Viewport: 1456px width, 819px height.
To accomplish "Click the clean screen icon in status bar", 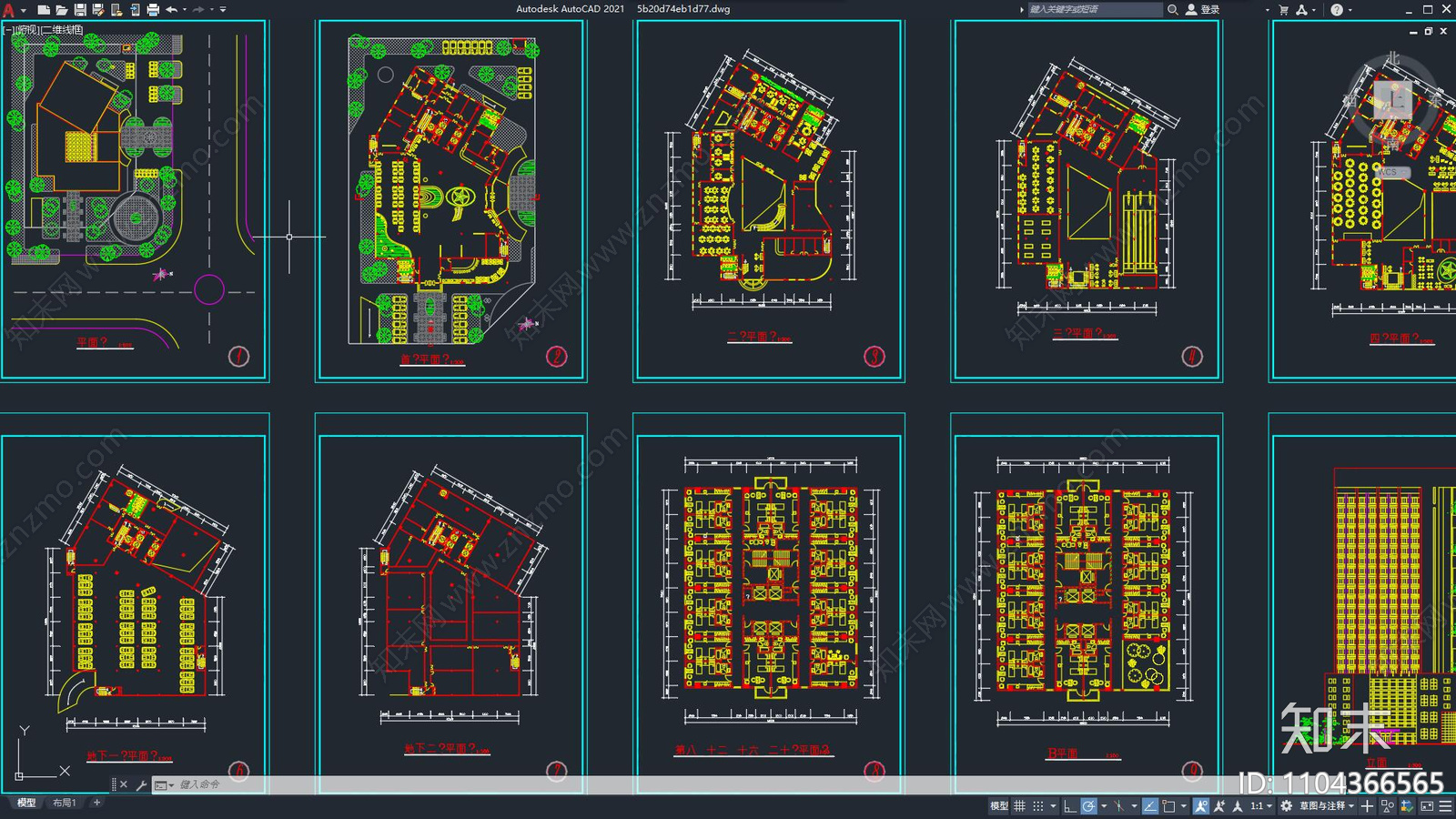I will click(1426, 805).
